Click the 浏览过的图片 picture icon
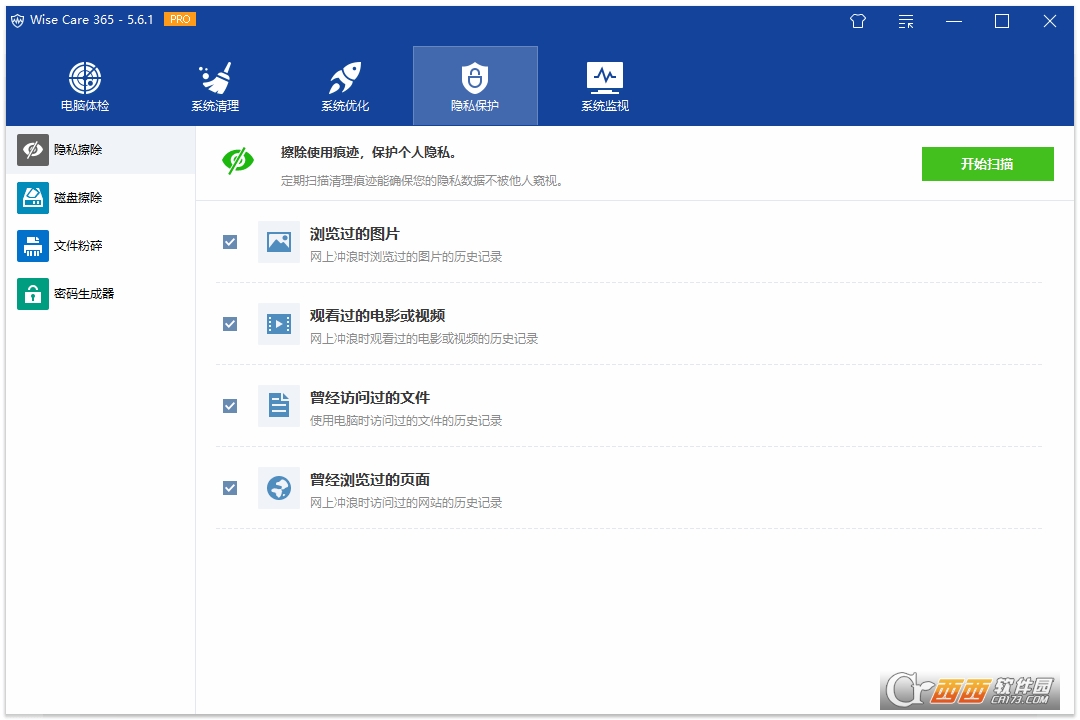Image resolution: width=1080 pixels, height=720 pixels. coord(279,242)
